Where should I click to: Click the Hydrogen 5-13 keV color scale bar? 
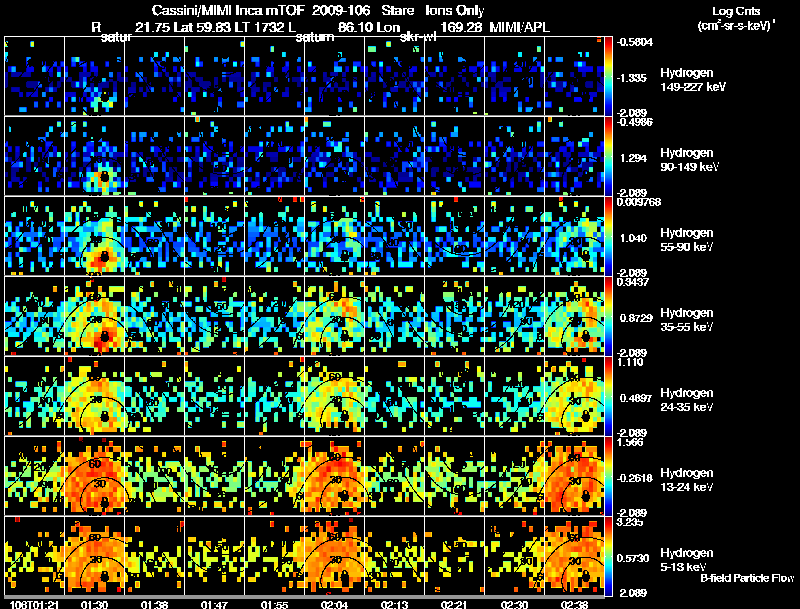pos(608,556)
